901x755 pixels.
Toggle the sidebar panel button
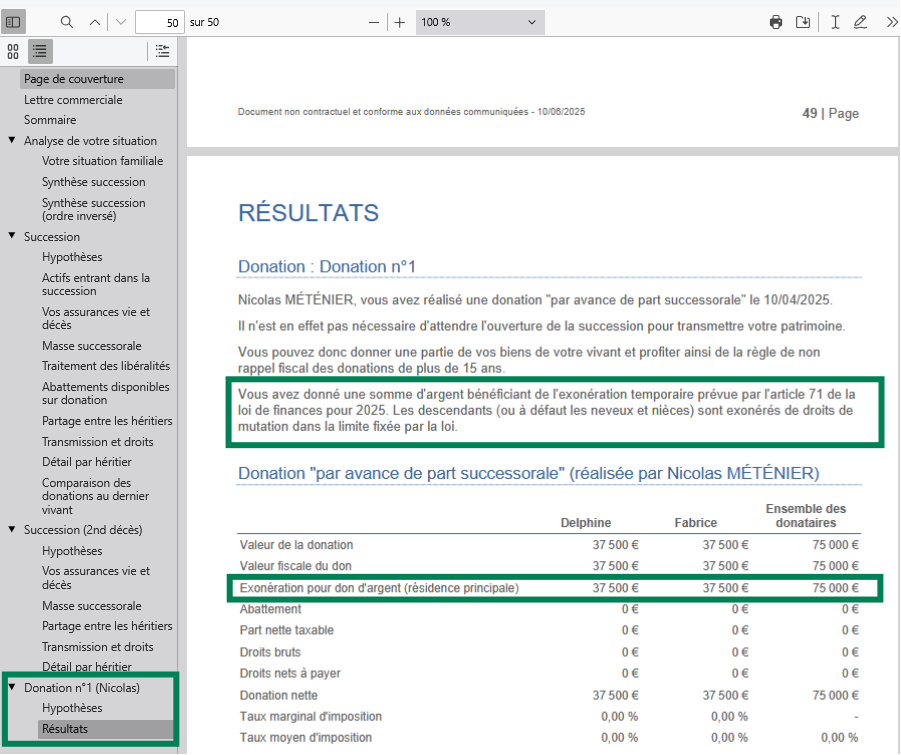coord(14,22)
